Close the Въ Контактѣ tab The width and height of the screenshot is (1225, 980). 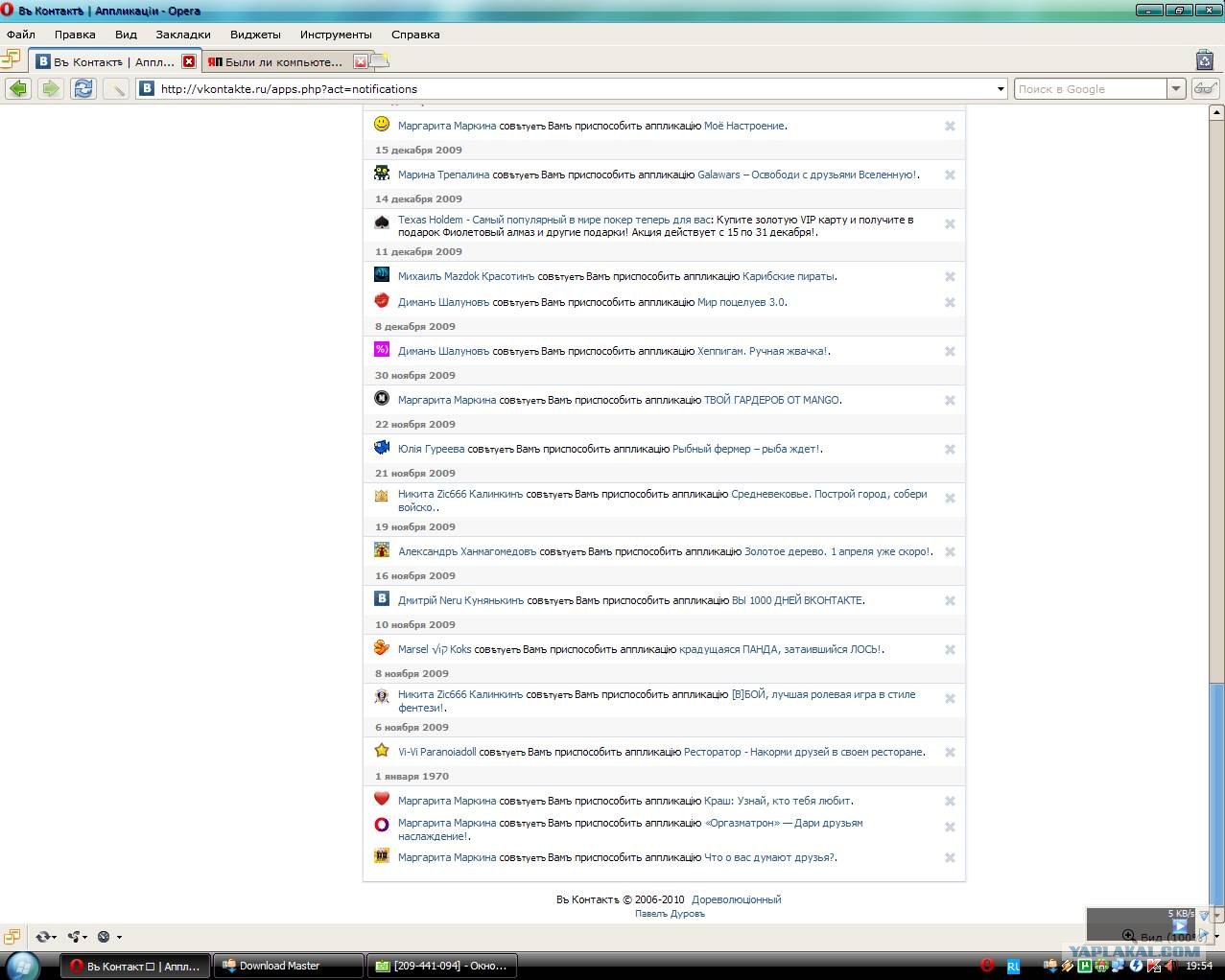click(189, 61)
